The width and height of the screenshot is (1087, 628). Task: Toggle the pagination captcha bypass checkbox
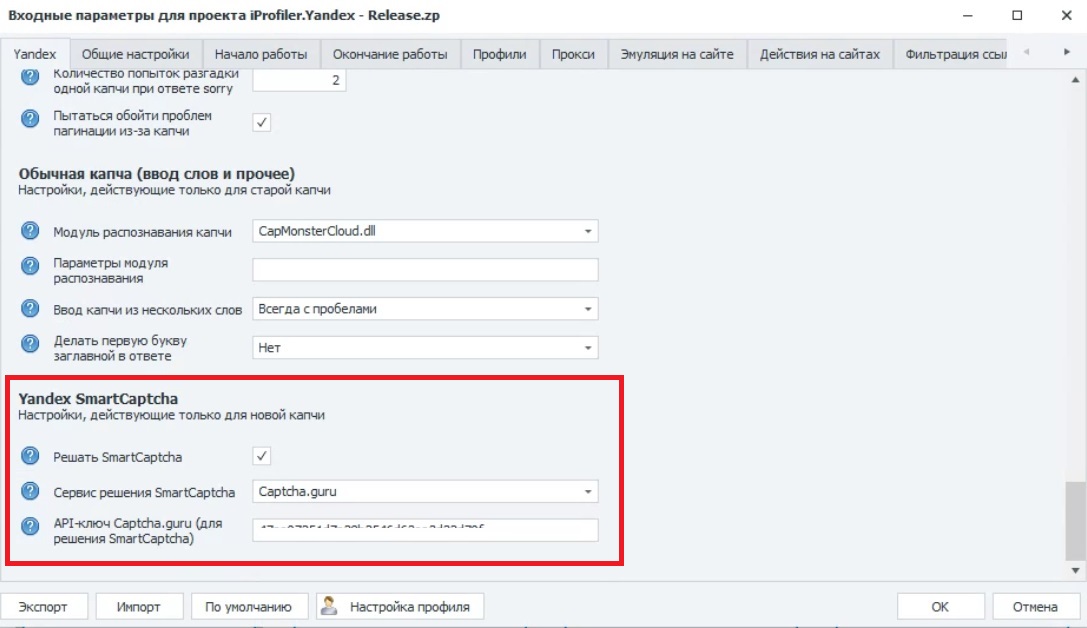coord(261,123)
